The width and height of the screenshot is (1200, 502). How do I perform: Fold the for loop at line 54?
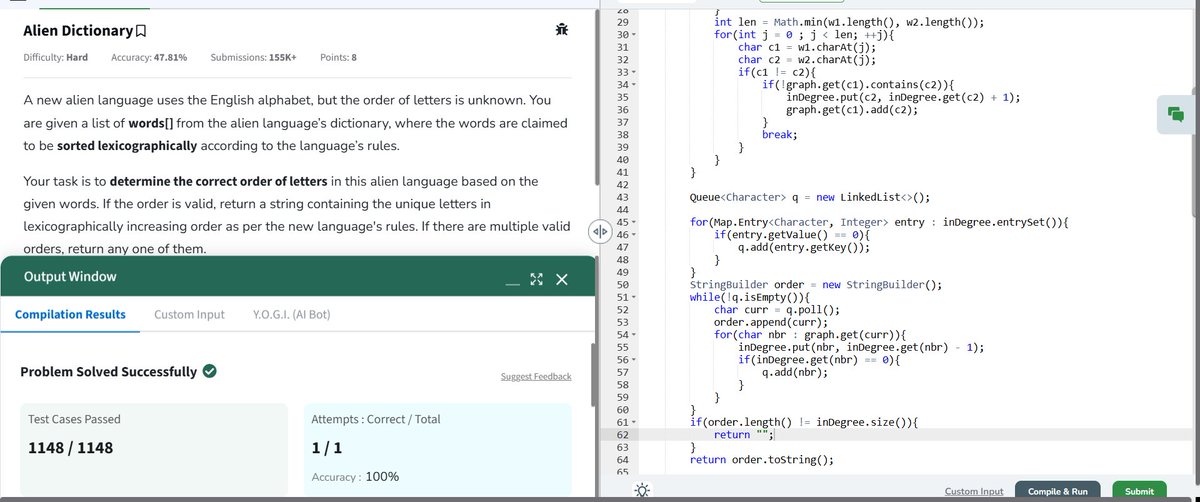pyautogui.click(x=633, y=334)
